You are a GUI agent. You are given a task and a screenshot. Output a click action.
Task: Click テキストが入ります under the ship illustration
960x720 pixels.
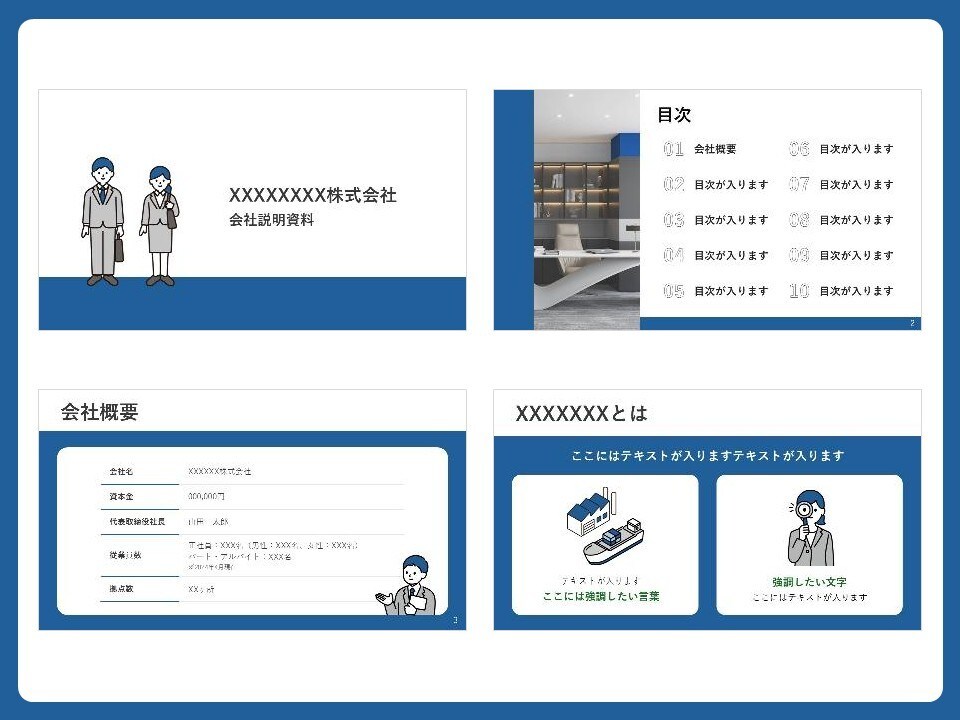pyautogui.click(x=601, y=580)
